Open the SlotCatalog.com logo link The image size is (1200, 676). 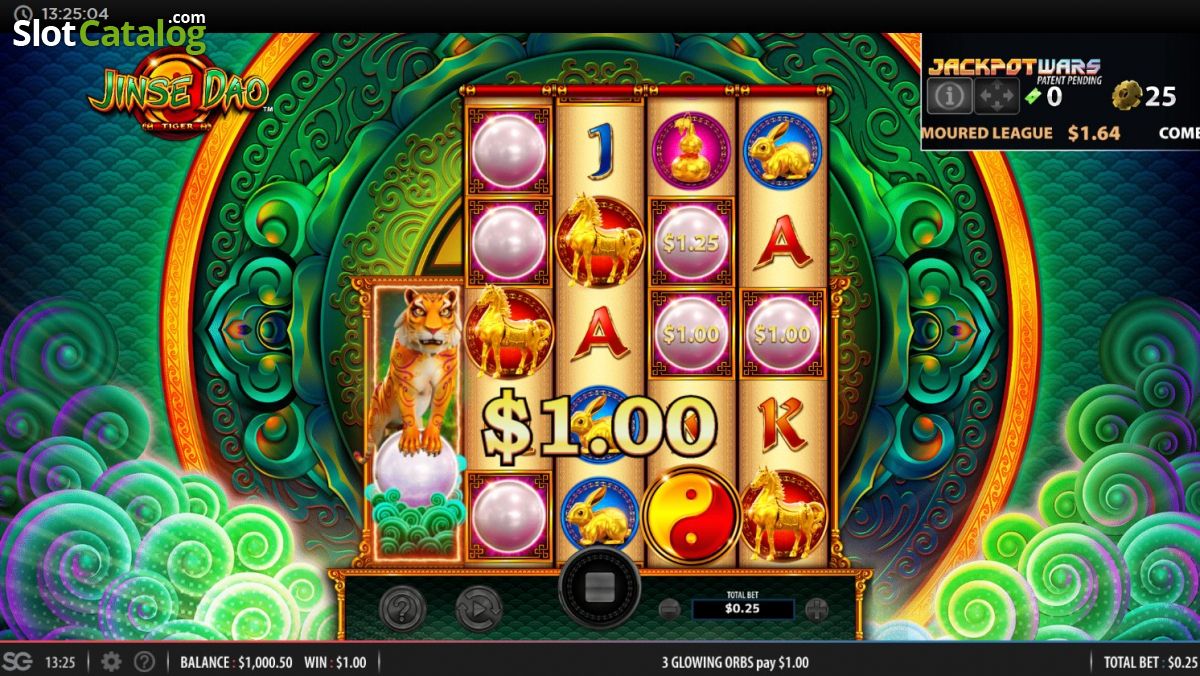point(109,33)
